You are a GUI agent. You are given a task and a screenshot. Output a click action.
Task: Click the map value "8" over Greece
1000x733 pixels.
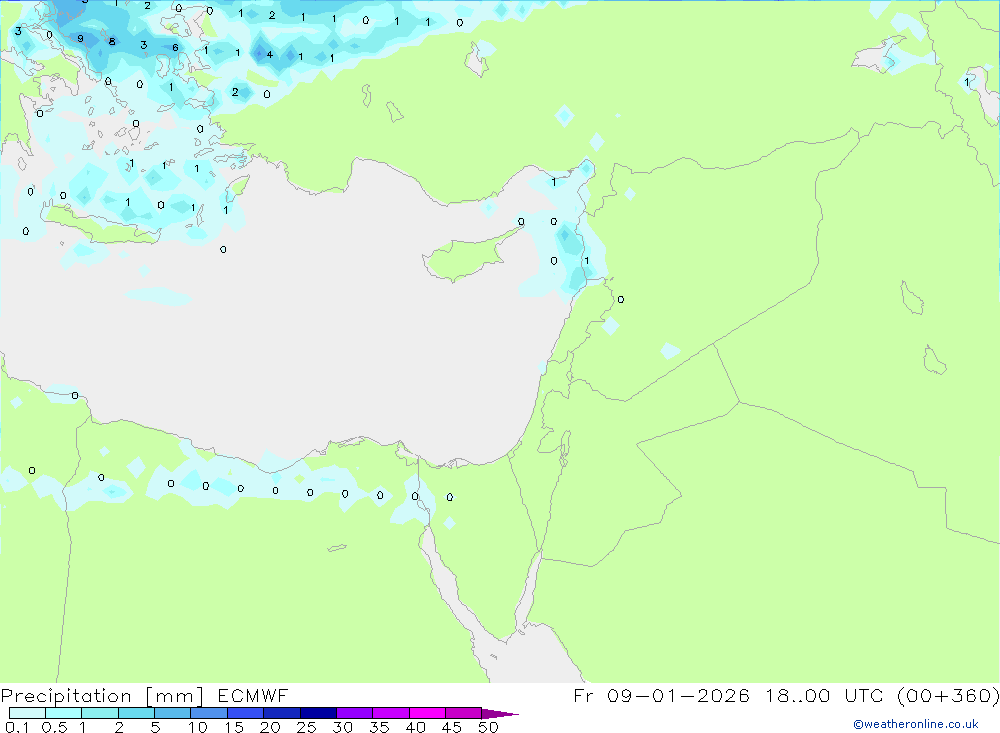(x=112, y=41)
